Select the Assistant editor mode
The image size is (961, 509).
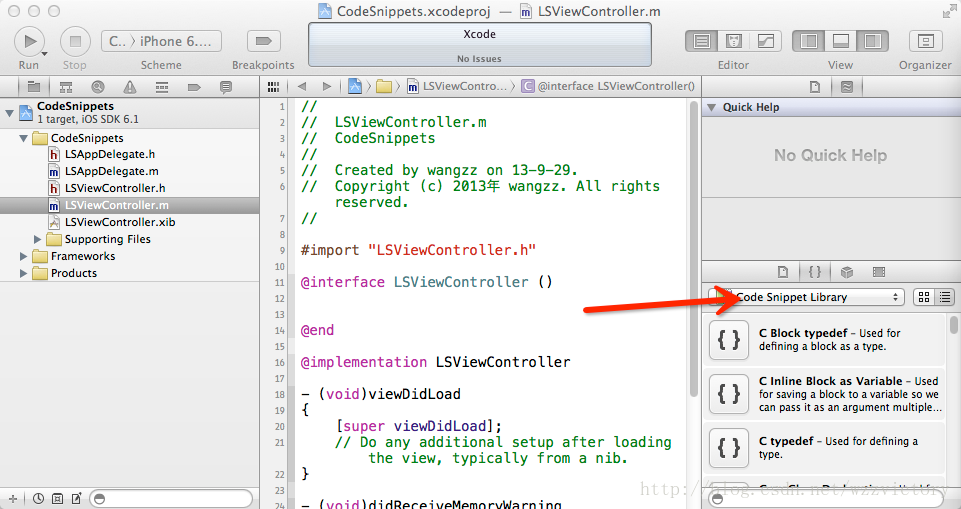tap(734, 41)
